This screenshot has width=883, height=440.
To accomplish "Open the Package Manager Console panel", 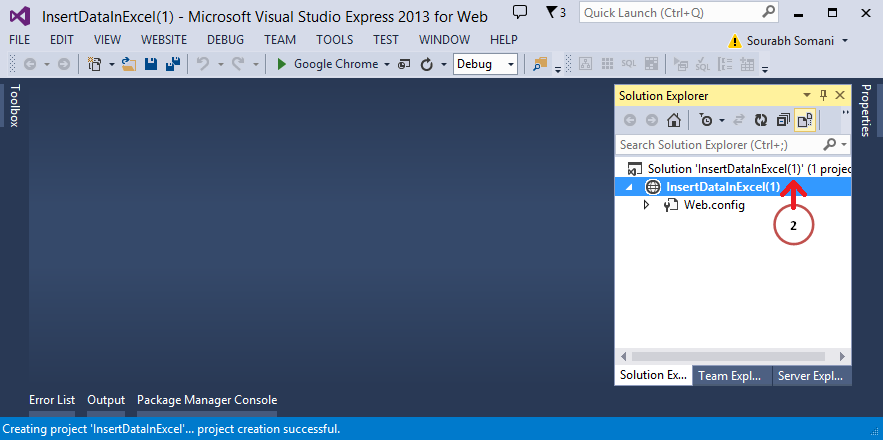I will pos(207,400).
